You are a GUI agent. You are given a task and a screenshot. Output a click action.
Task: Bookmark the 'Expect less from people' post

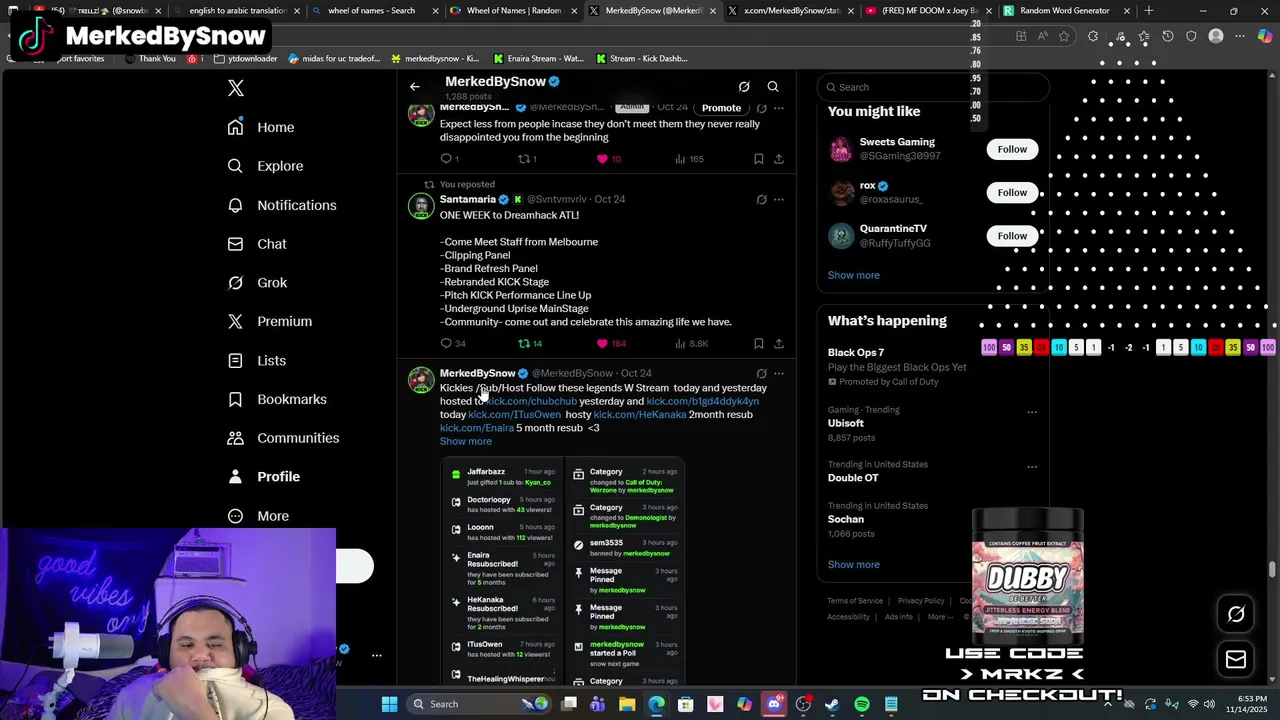point(758,159)
